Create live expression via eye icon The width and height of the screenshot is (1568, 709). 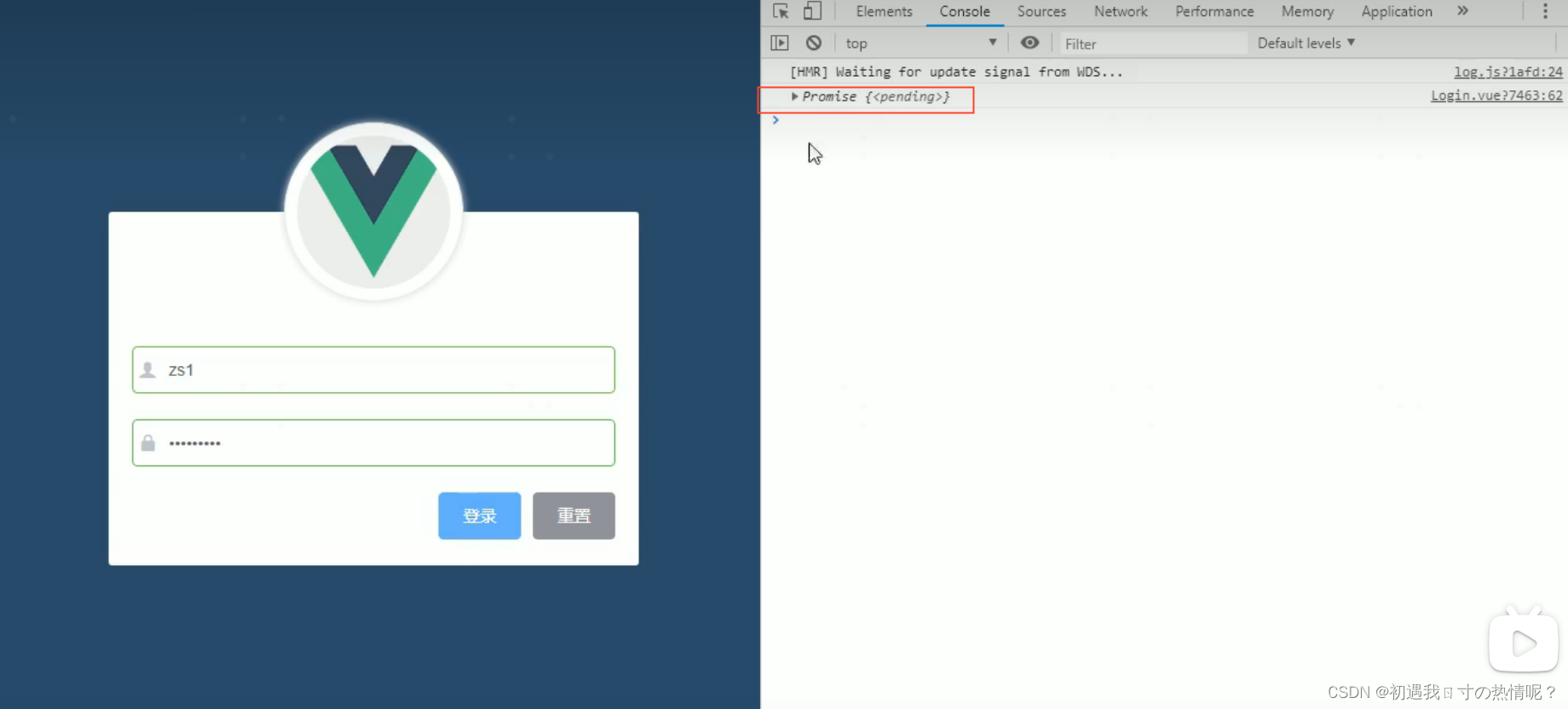pyautogui.click(x=1029, y=43)
